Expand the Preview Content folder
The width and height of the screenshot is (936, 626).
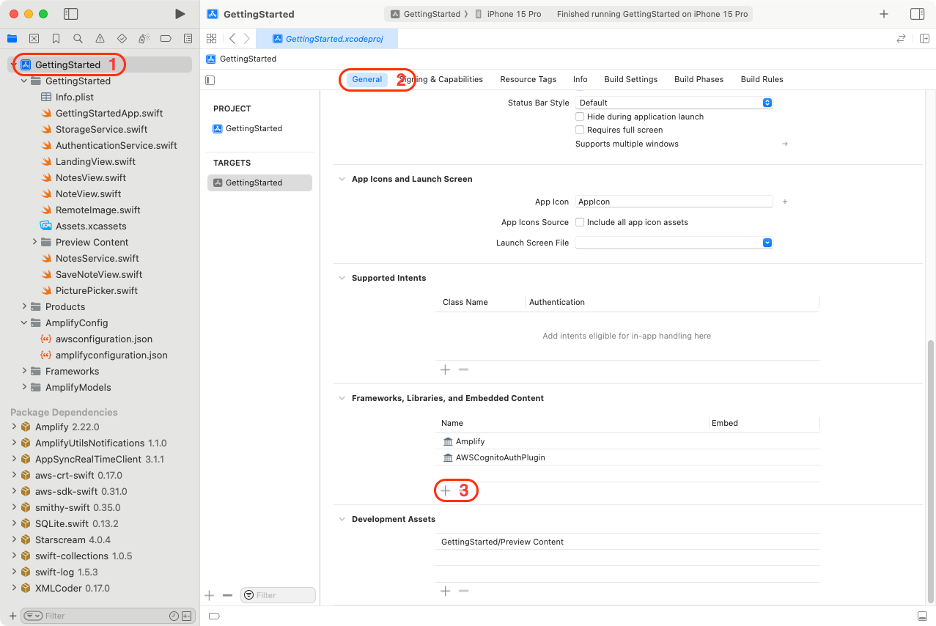[x=35, y=242]
